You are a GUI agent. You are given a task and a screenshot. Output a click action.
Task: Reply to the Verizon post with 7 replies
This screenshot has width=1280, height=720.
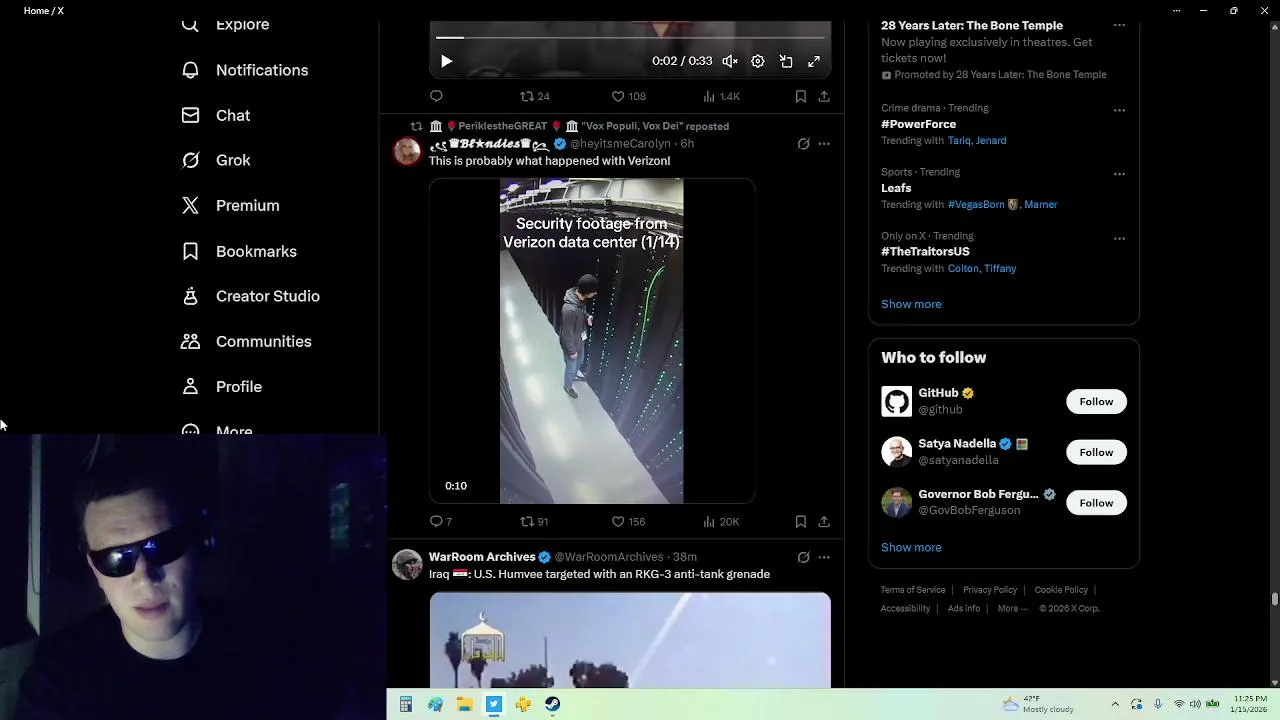[440, 521]
